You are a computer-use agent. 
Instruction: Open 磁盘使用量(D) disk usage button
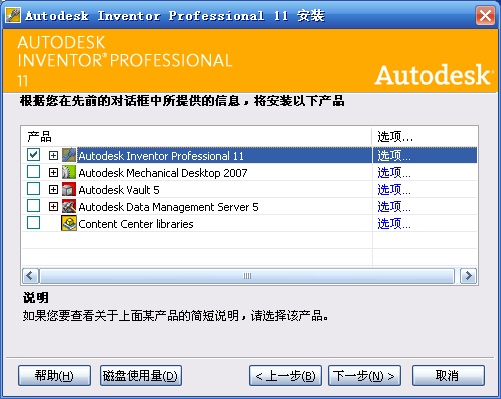[x=141, y=376]
